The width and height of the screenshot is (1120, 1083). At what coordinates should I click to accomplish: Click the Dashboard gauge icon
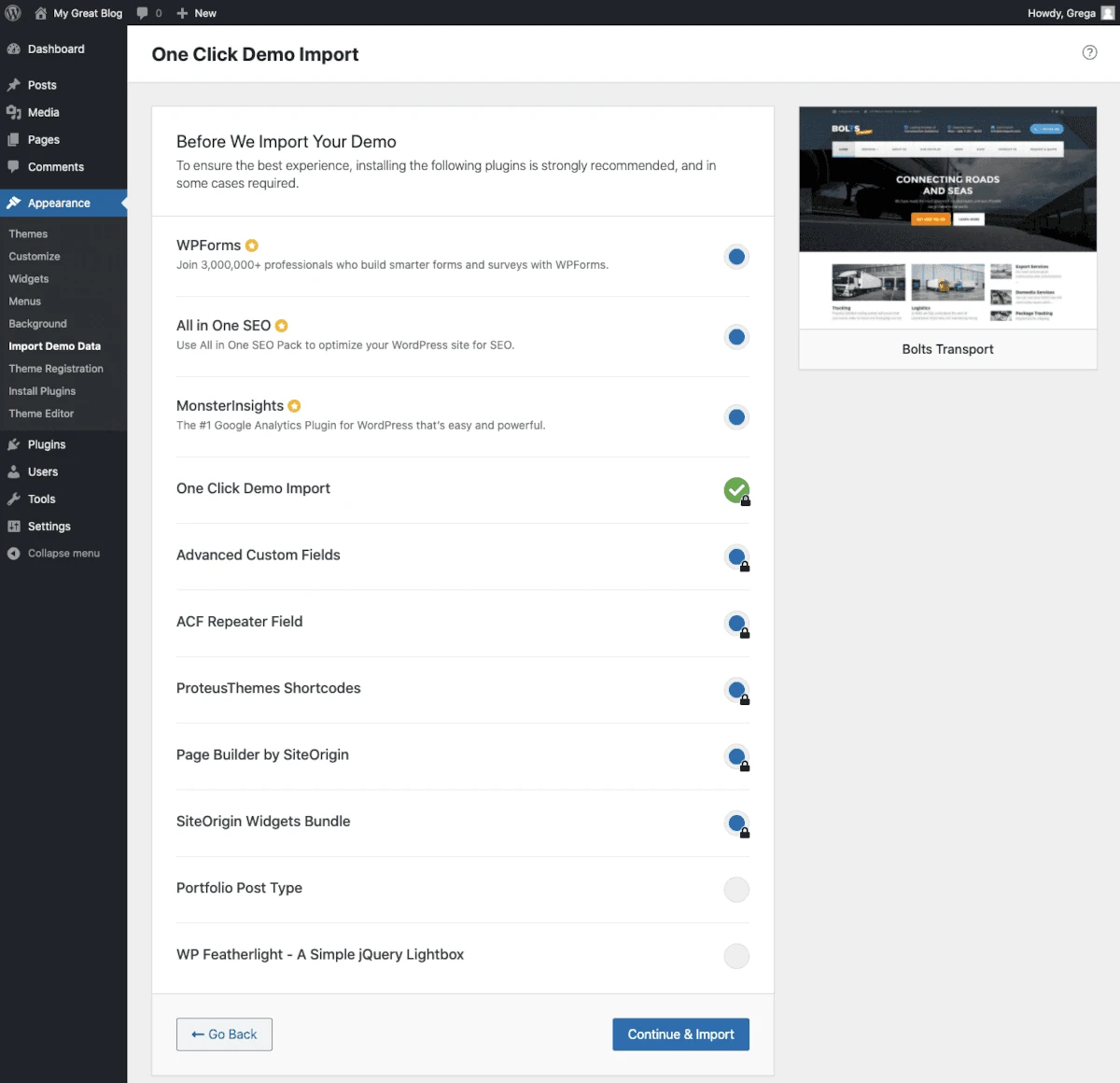click(x=14, y=49)
